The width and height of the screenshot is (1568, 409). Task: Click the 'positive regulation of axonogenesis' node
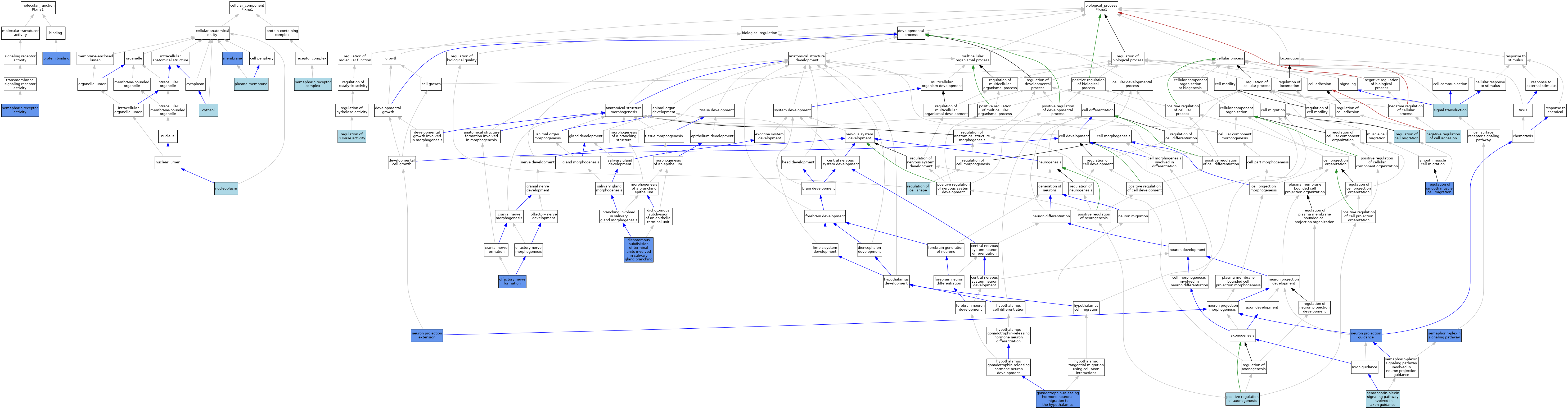tap(1242, 399)
